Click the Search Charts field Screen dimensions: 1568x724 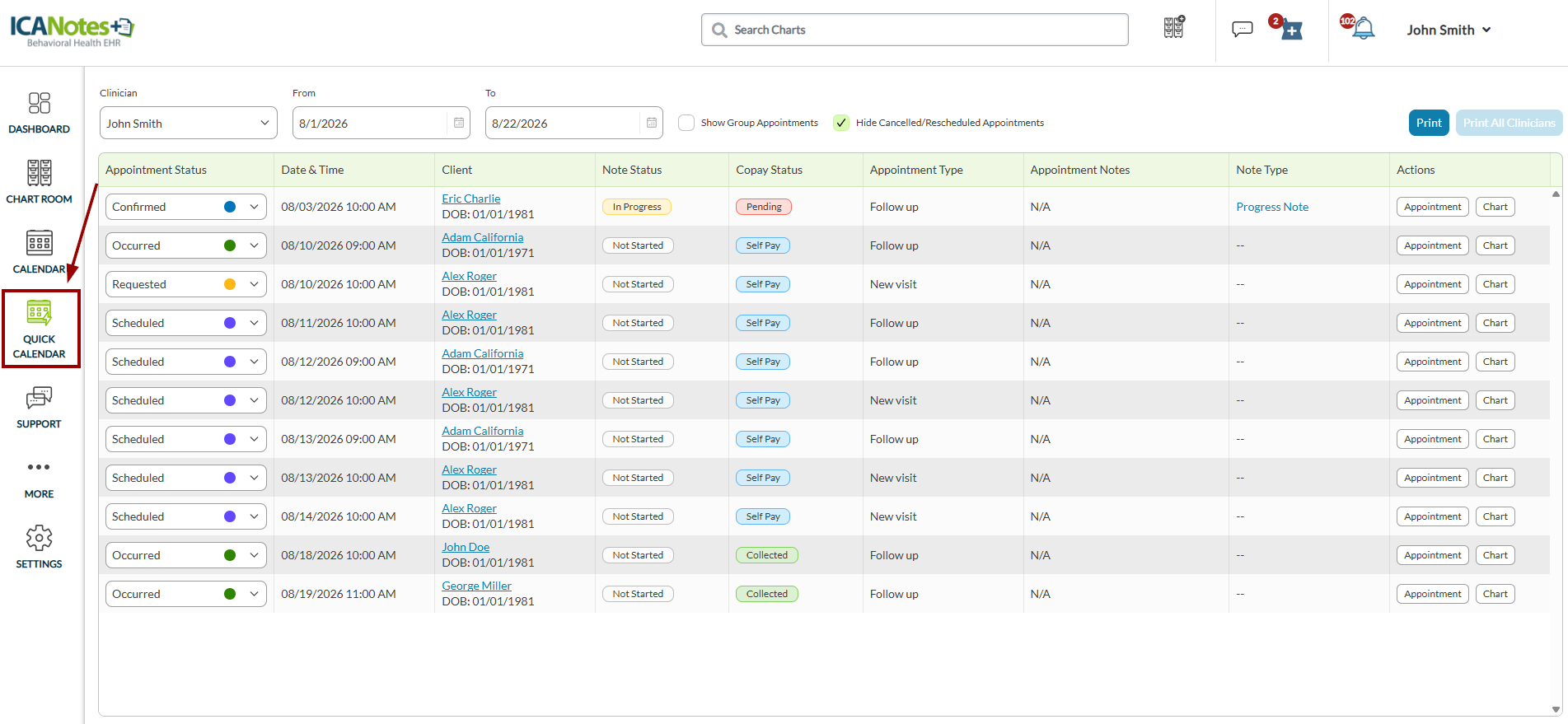[x=915, y=30]
